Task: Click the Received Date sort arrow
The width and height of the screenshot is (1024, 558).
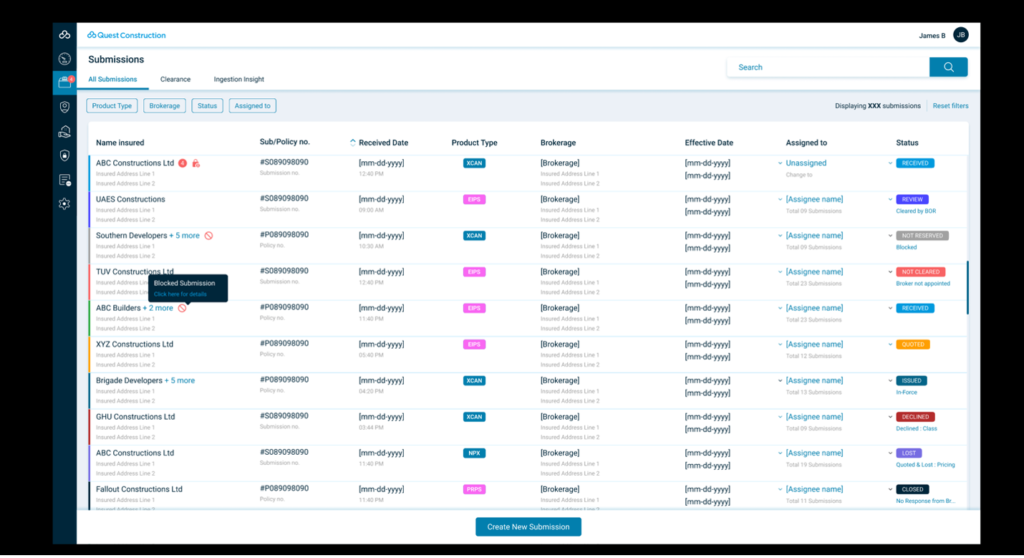Action: tap(353, 142)
